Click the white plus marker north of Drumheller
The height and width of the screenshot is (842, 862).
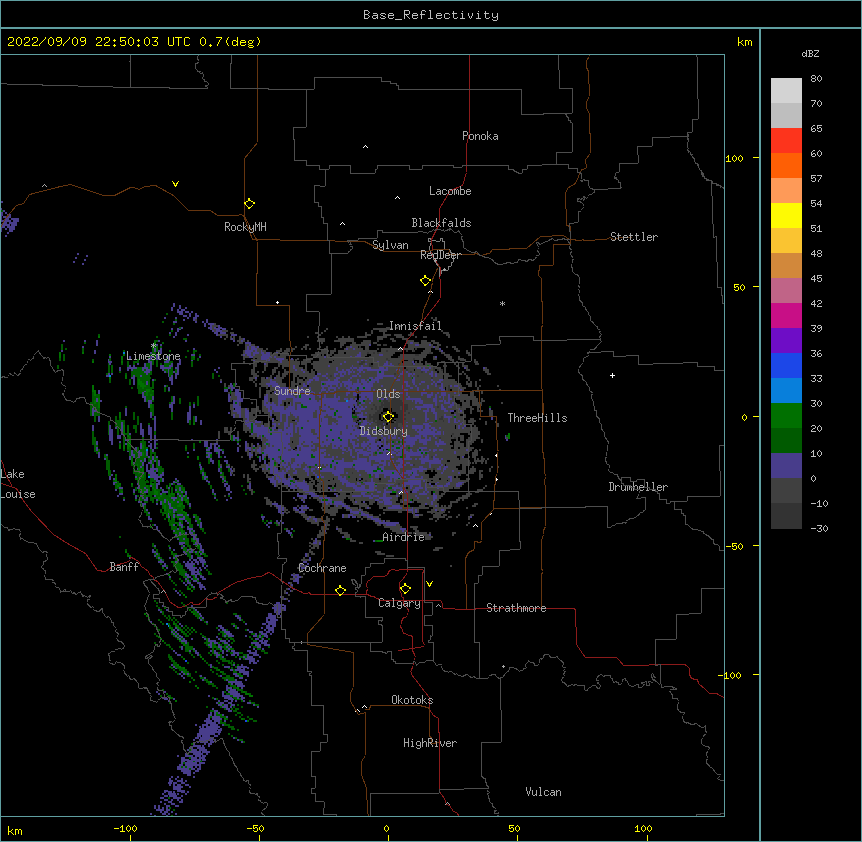(612, 375)
